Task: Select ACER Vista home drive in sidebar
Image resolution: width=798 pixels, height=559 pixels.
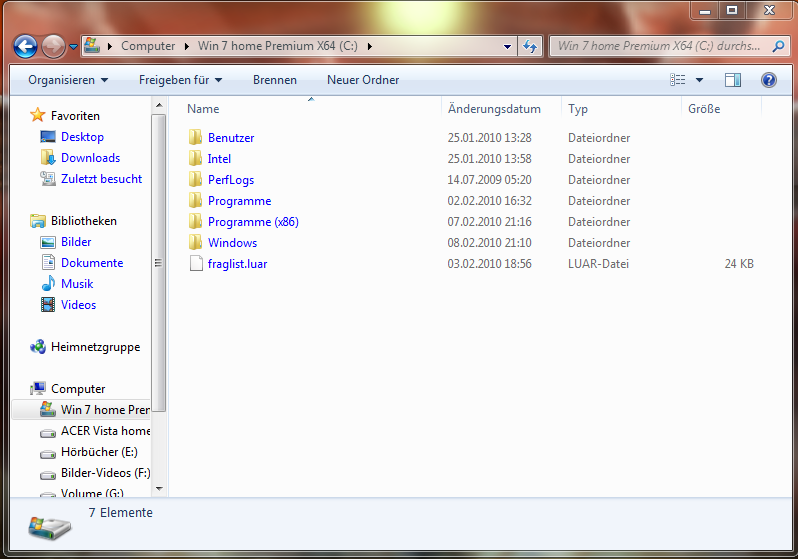Action: click(x=105, y=431)
